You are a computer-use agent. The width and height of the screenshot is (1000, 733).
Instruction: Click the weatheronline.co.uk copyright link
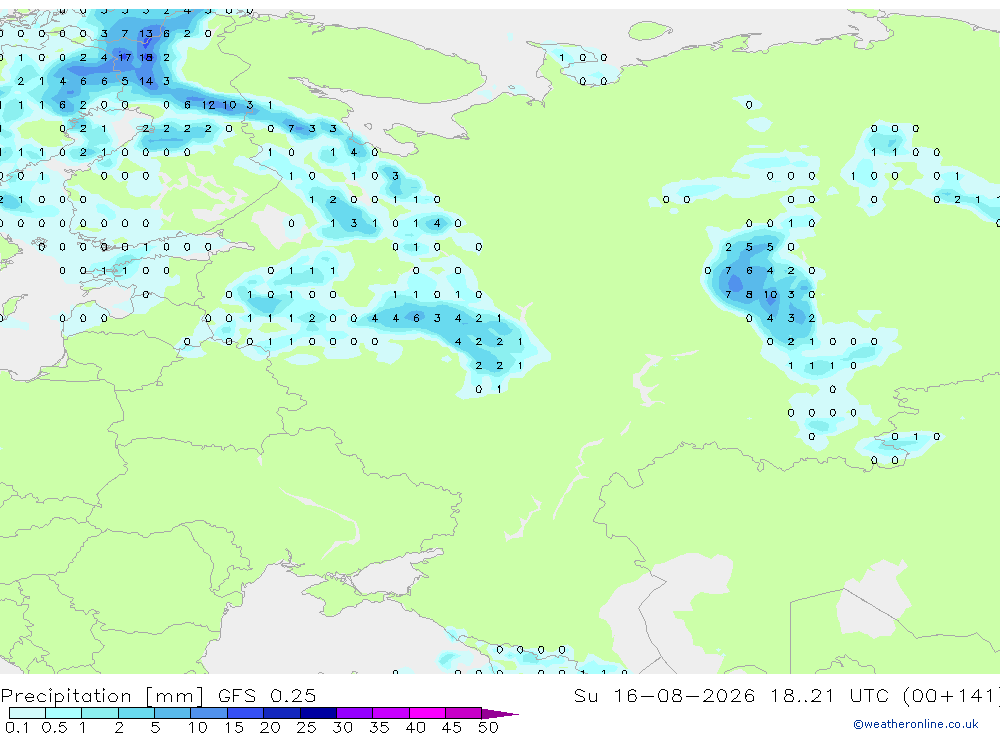pos(916,724)
